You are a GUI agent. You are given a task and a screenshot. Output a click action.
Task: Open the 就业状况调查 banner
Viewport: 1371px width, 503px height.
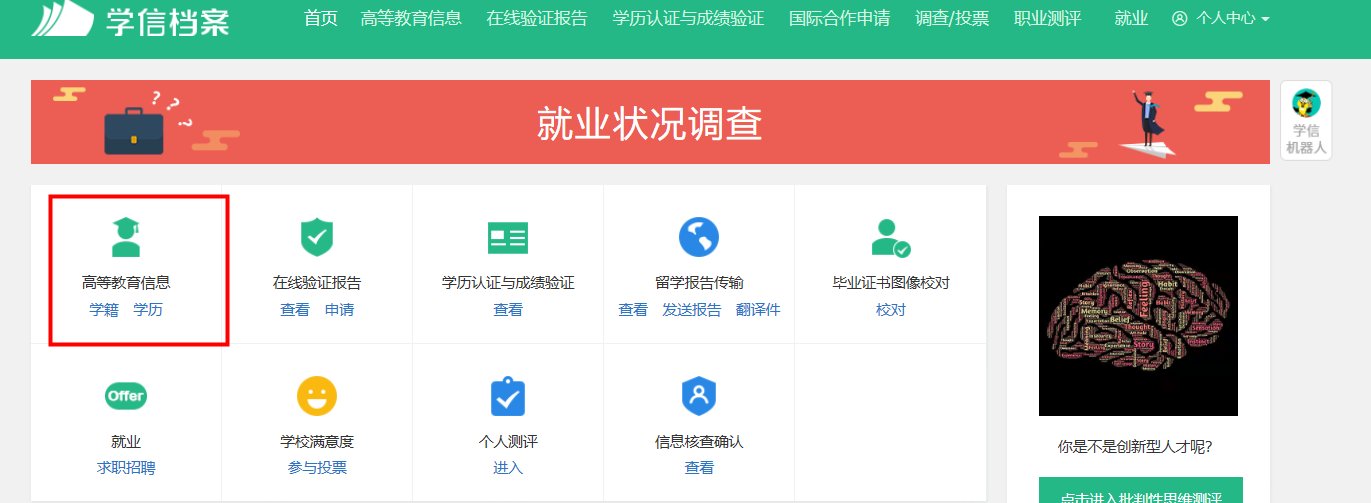pyautogui.click(x=650, y=122)
